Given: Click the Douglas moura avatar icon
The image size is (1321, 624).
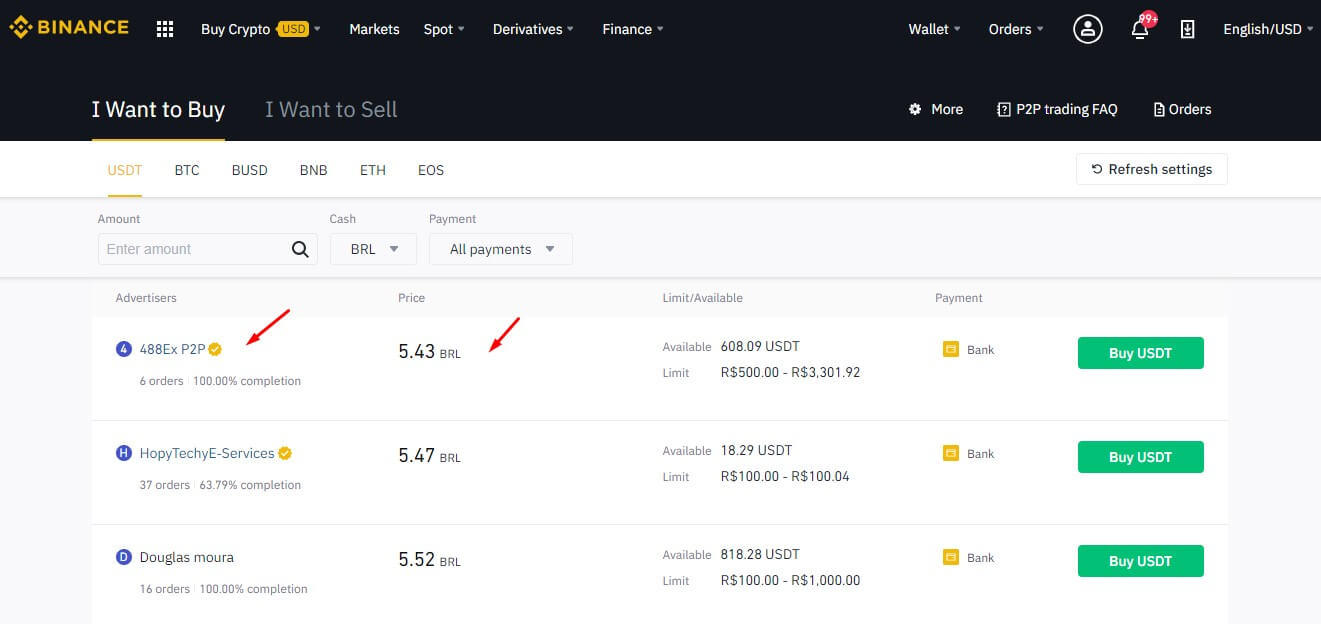Looking at the screenshot, I should point(124,557).
